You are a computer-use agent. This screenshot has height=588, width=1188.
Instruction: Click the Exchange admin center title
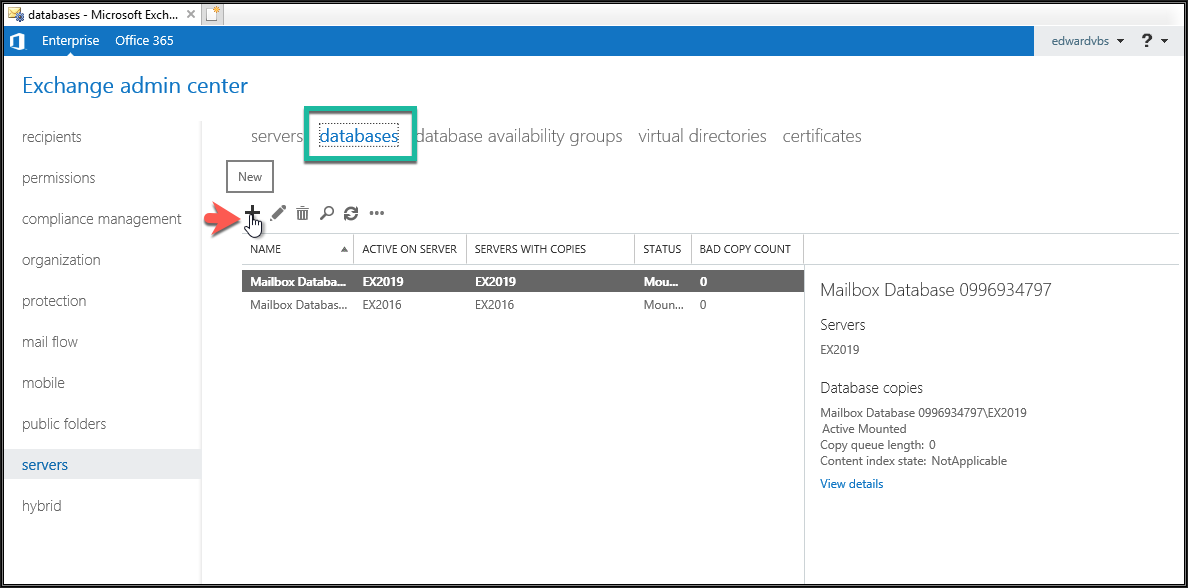135,86
